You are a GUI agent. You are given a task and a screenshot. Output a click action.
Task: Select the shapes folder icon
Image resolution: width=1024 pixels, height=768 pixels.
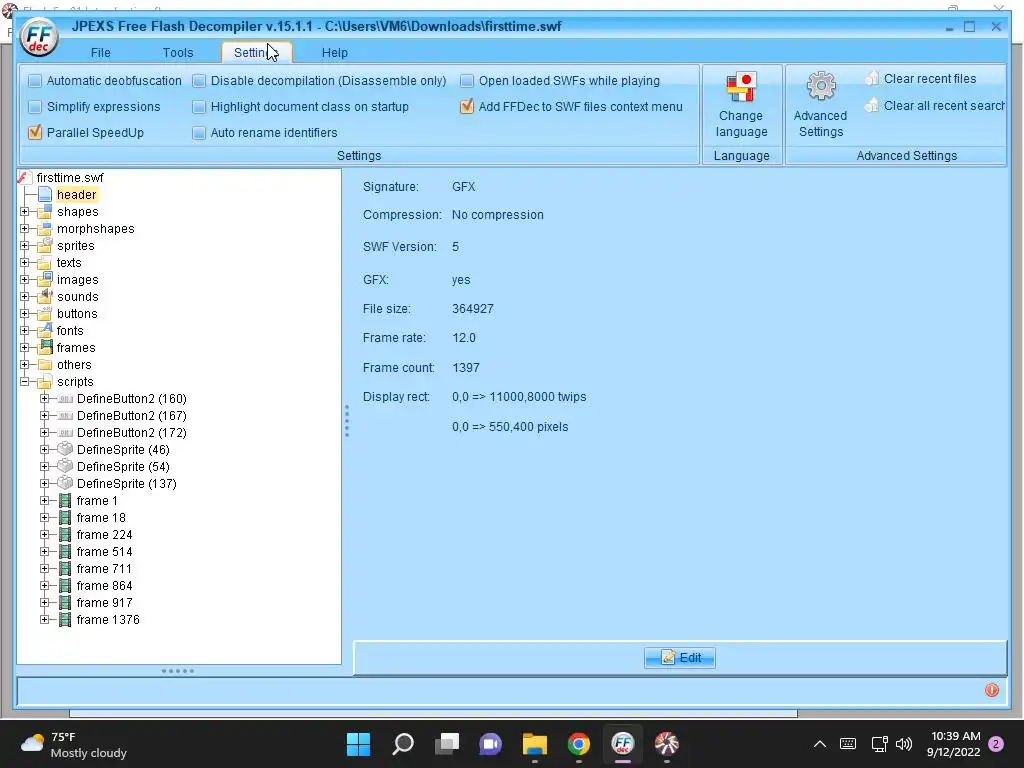click(x=44, y=212)
